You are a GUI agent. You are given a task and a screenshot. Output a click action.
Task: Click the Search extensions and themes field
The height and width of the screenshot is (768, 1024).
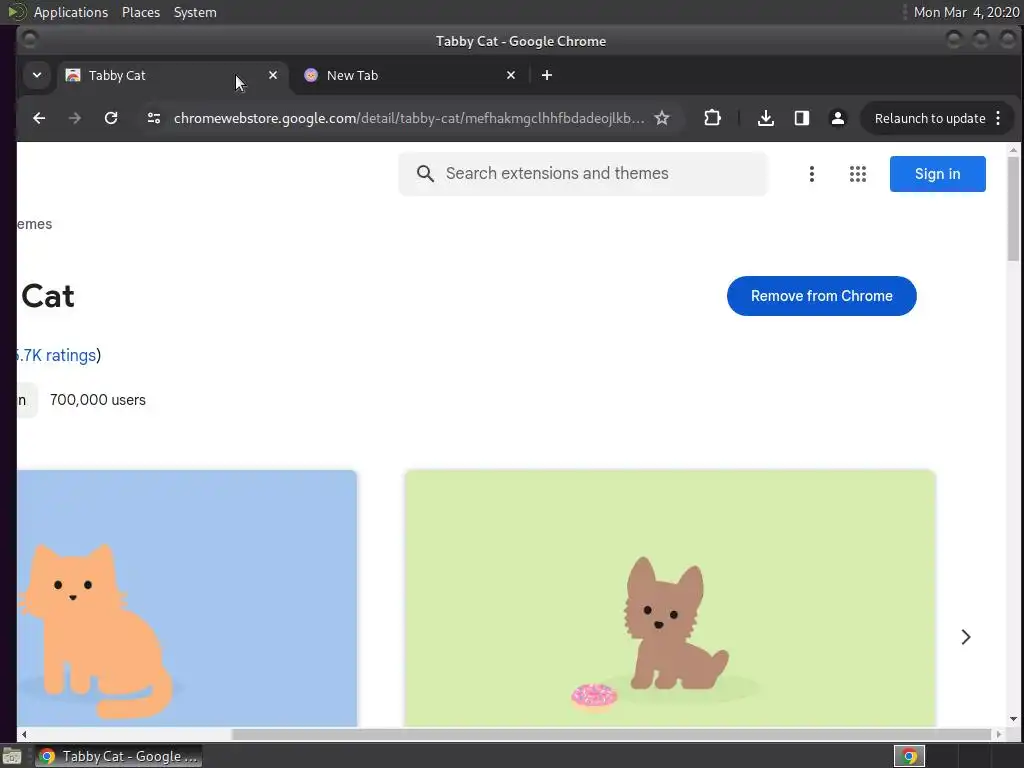click(x=583, y=174)
